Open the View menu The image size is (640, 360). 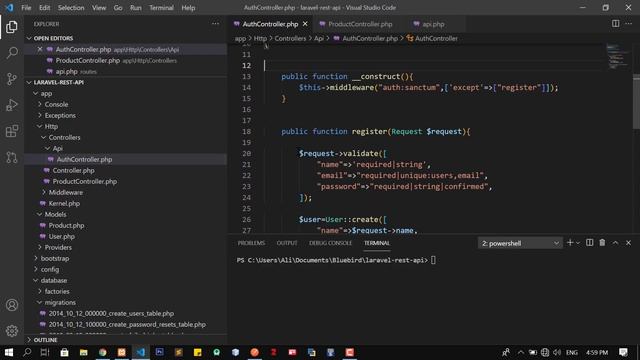[x=99, y=8]
